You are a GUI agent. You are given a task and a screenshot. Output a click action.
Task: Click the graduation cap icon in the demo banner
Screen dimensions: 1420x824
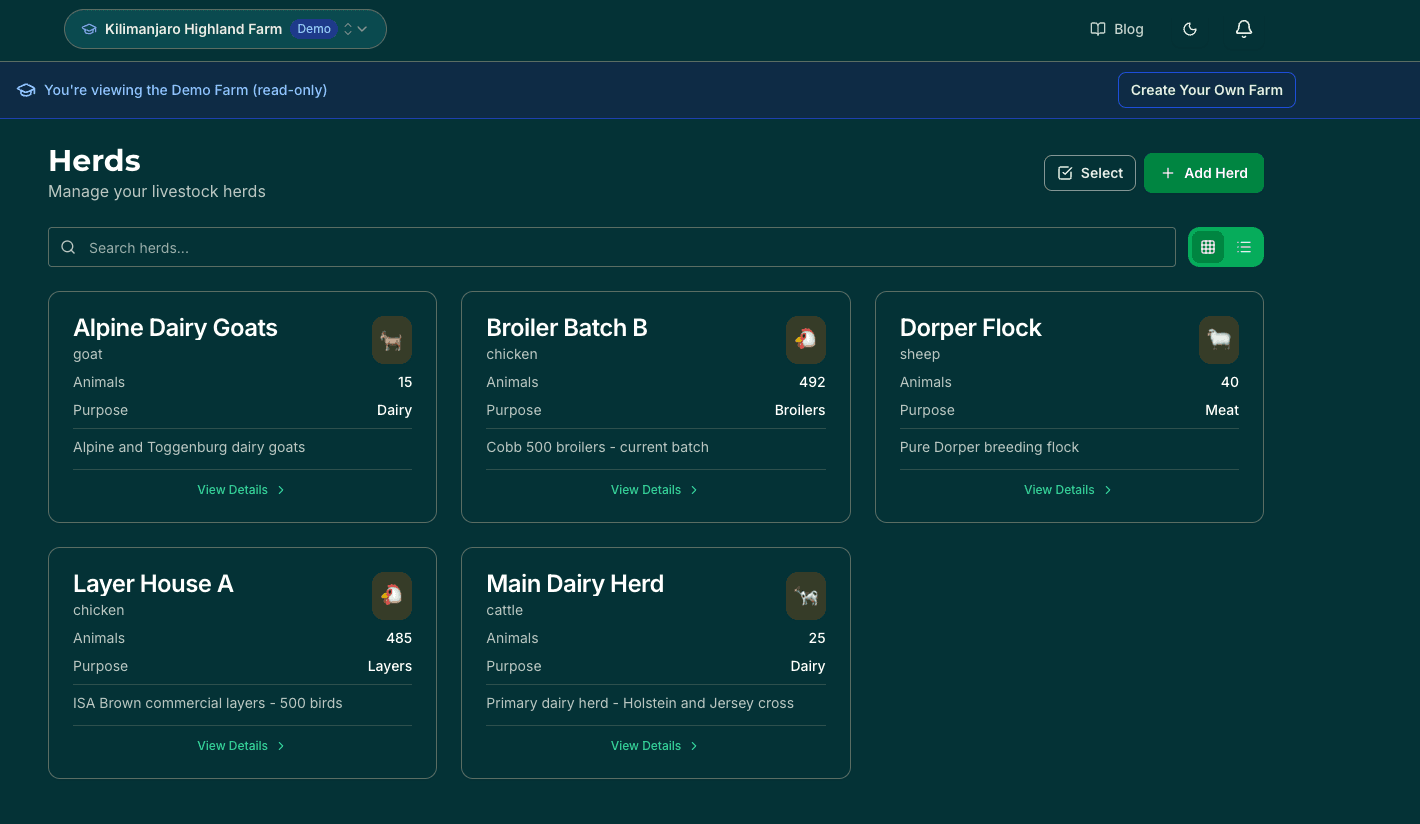[x=26, y=90]
